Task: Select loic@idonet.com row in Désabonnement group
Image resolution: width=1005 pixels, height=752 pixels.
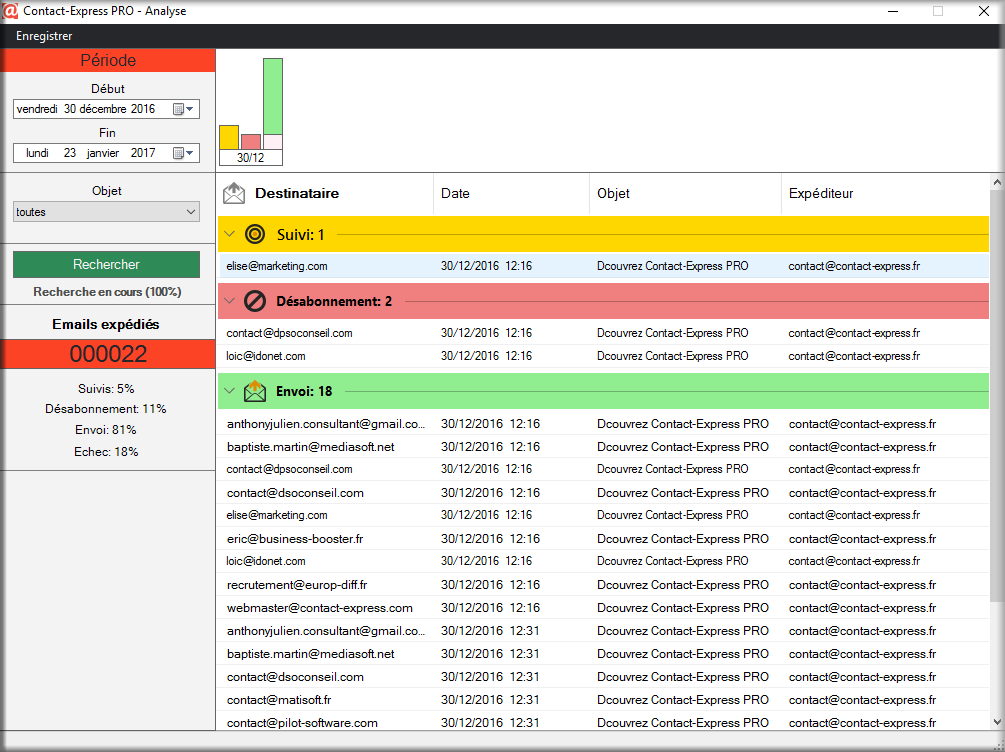Action: point(603,356)
